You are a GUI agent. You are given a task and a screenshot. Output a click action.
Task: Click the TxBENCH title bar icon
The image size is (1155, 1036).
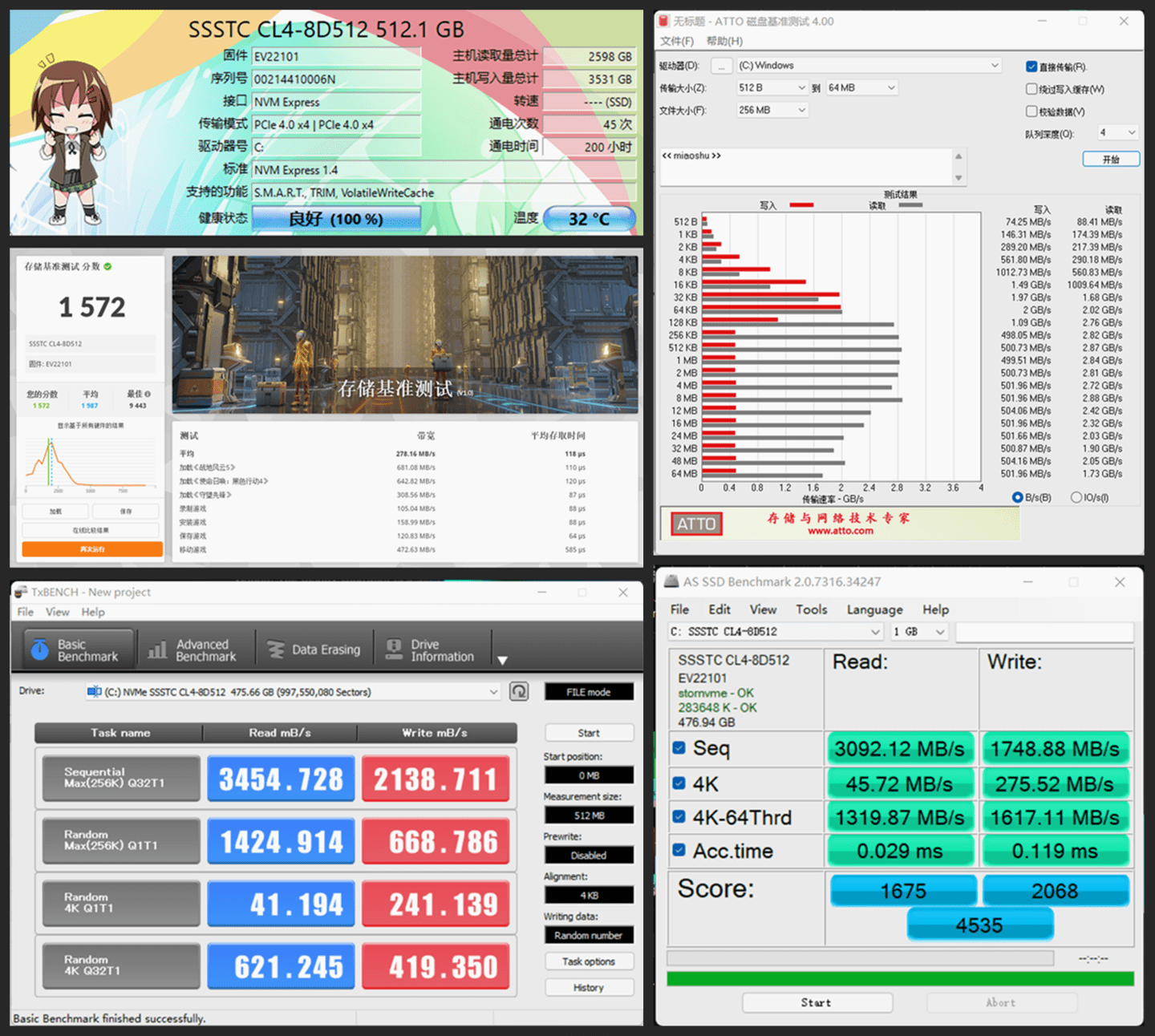(21, 592)
